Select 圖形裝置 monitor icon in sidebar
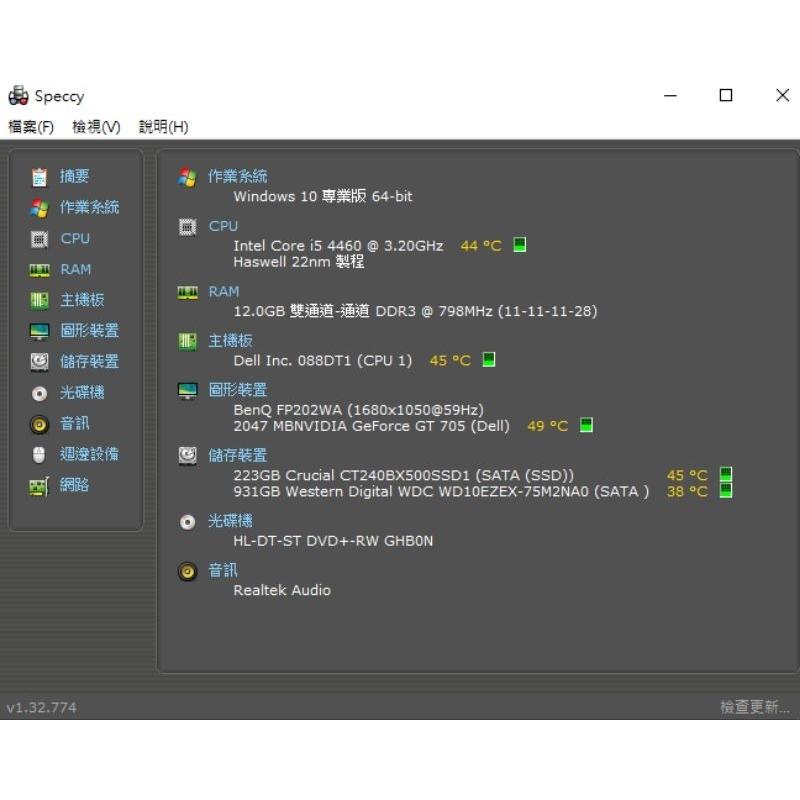 point(39,332)
